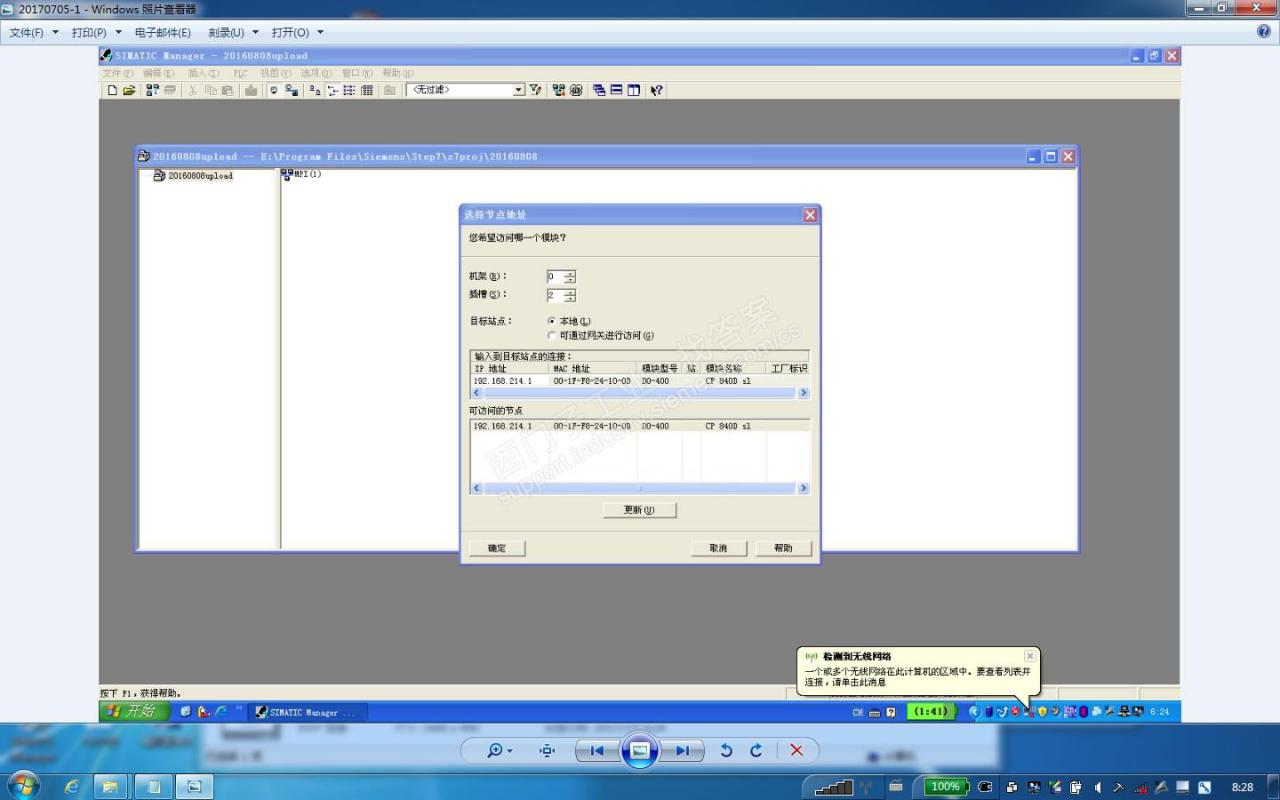Screen dimensions: 1280x800
Task: Click SIMATIC Manager XP taskbar button
Action: [x=307, y=712]
